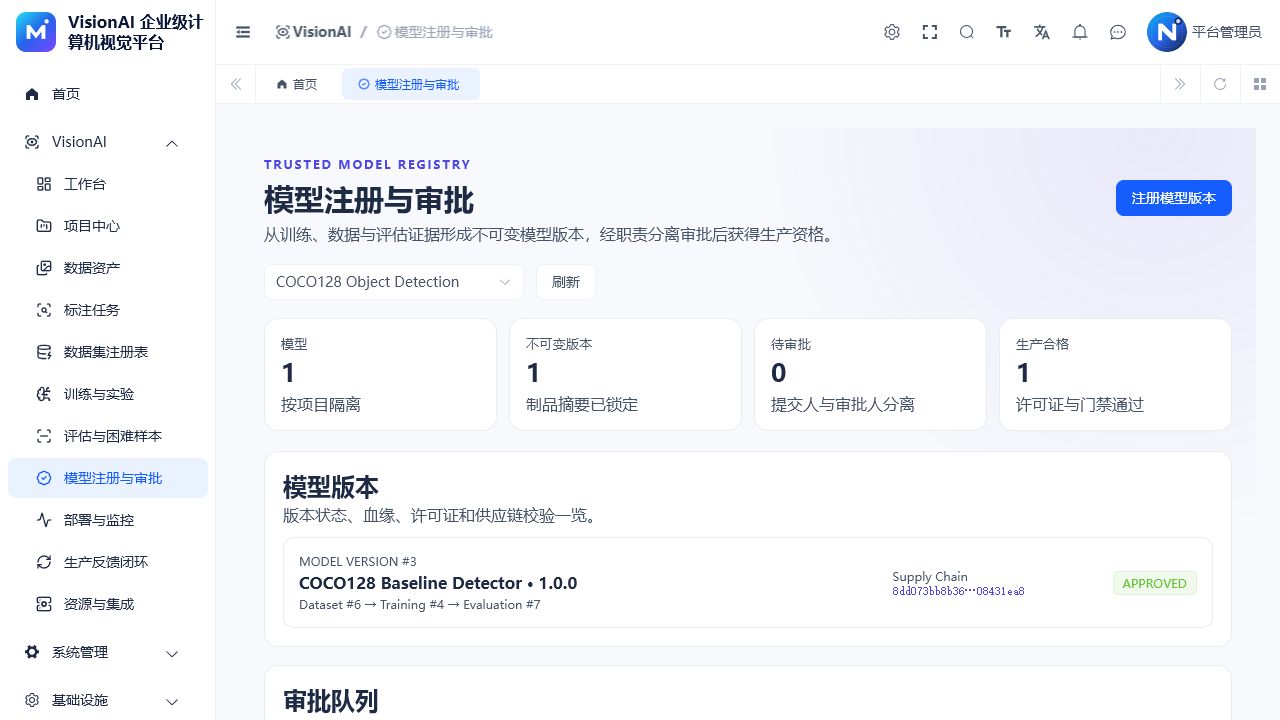Image resolution: width=1280 pixels, height=720 pixels.
Task: Click the 数据集注册表 database icon
Action: (x=44, y=352)
